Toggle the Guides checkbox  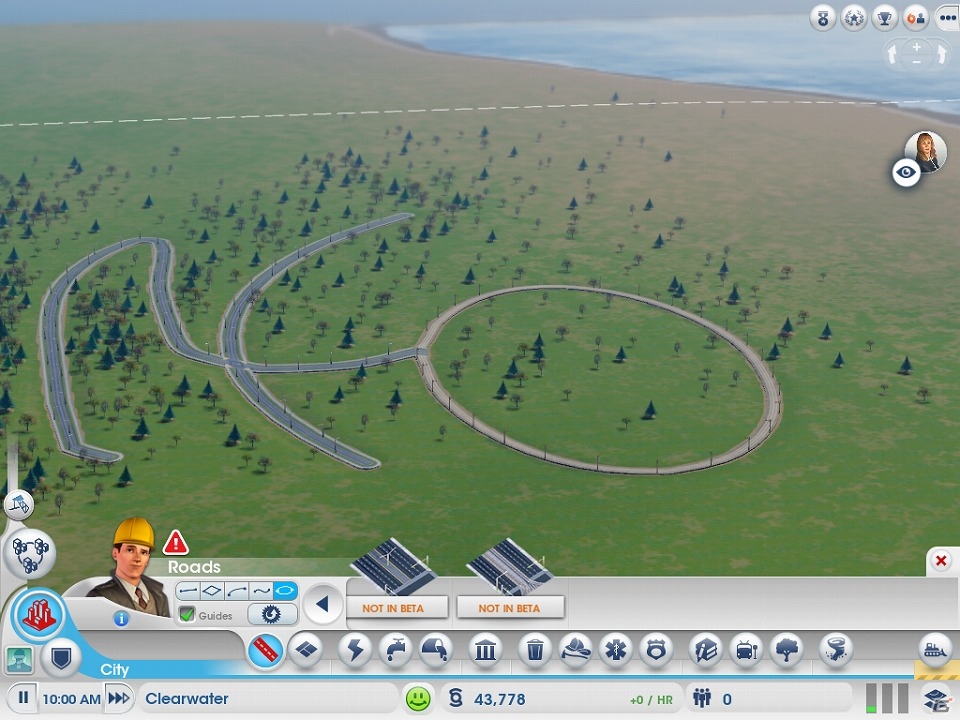(187, 615)
